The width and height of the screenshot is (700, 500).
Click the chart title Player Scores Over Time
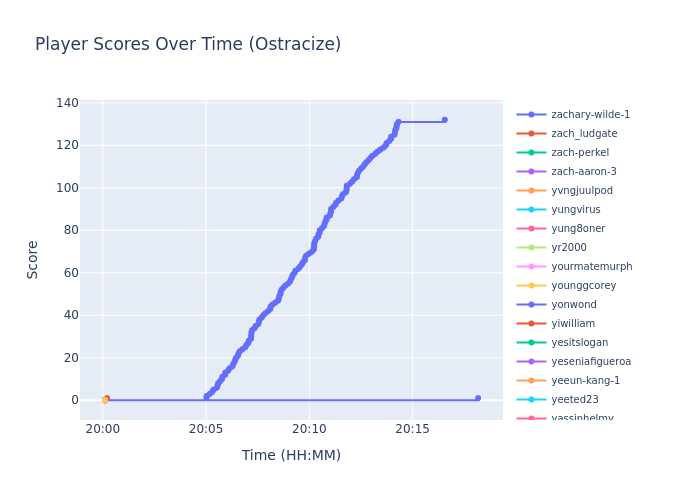pos(188,45)
